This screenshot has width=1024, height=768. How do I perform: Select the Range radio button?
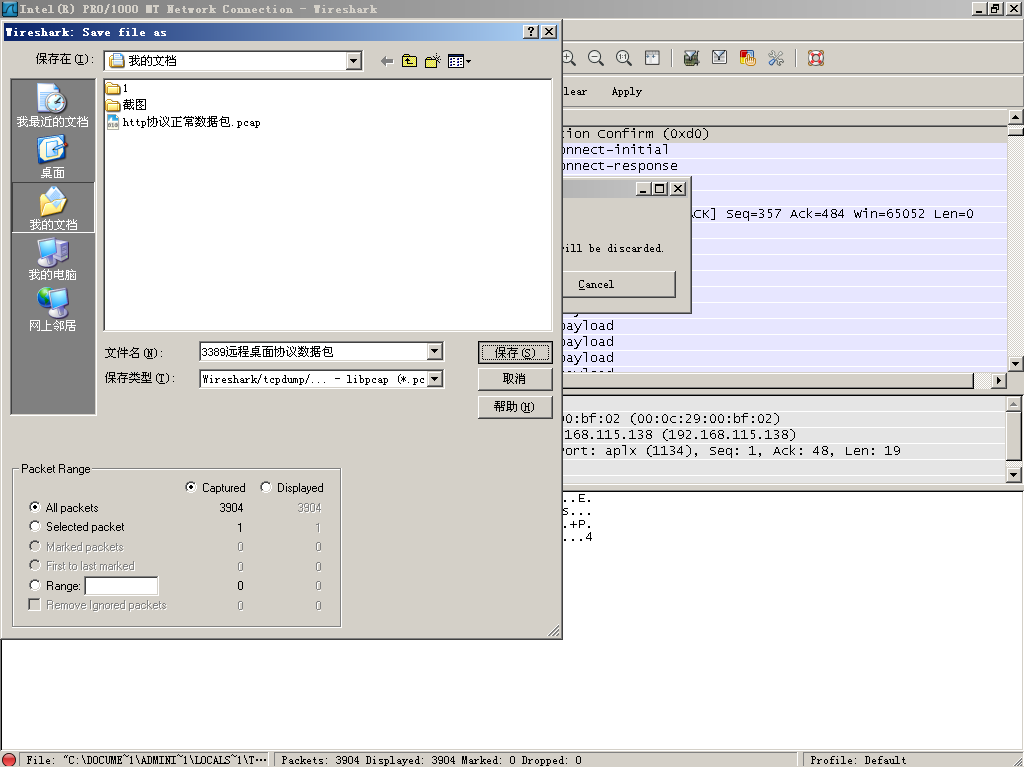click(x=35, y=585)
